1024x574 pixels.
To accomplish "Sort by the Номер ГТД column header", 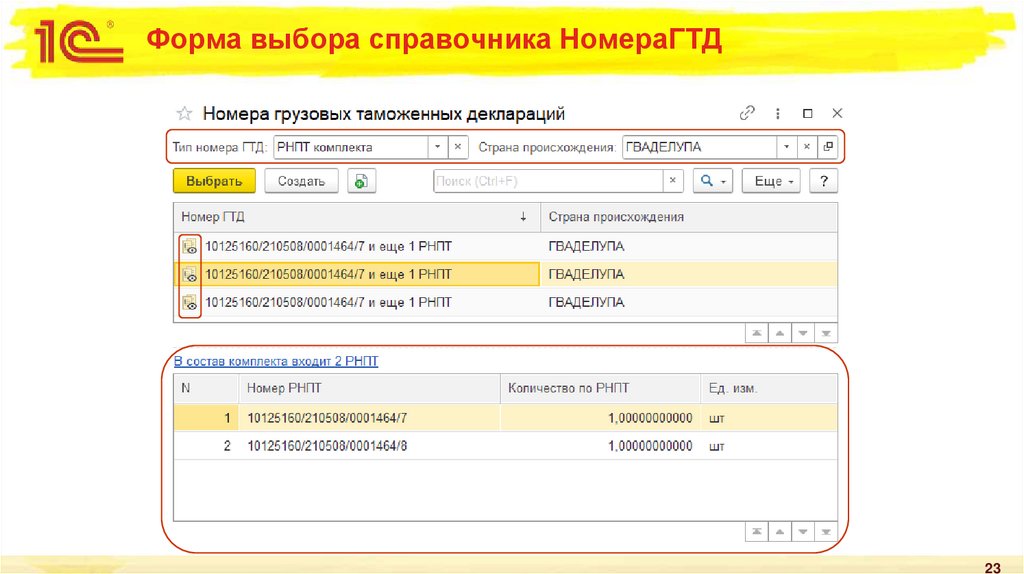I will (357, 217).
